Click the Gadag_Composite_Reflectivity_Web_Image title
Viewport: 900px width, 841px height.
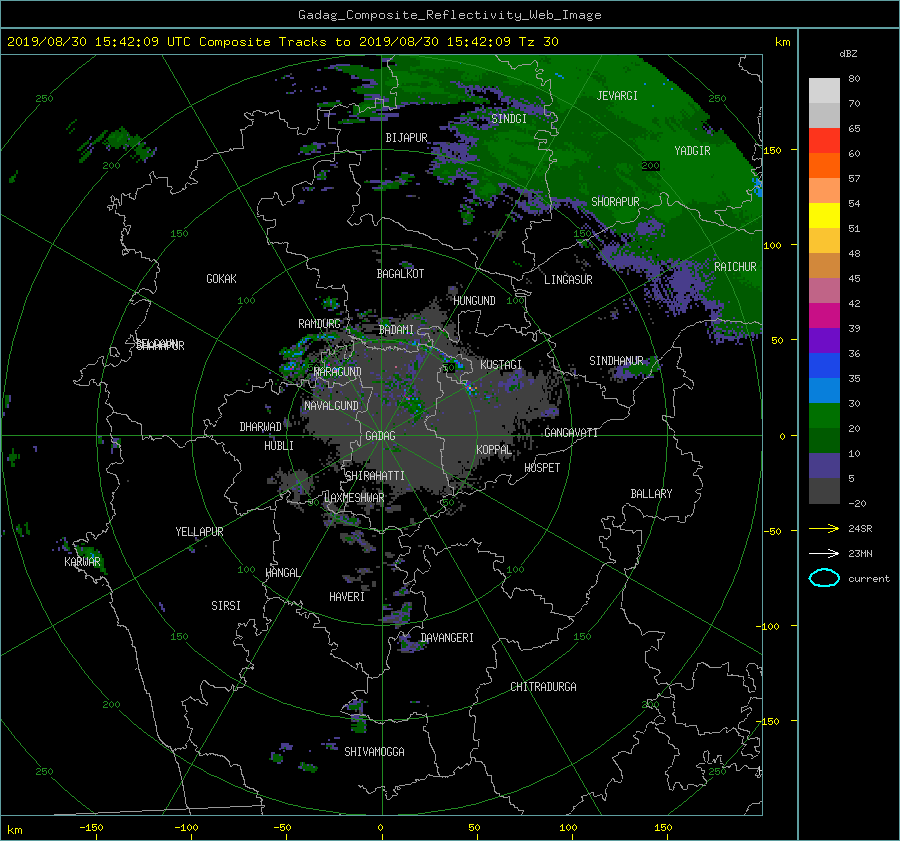pos(449,15)
